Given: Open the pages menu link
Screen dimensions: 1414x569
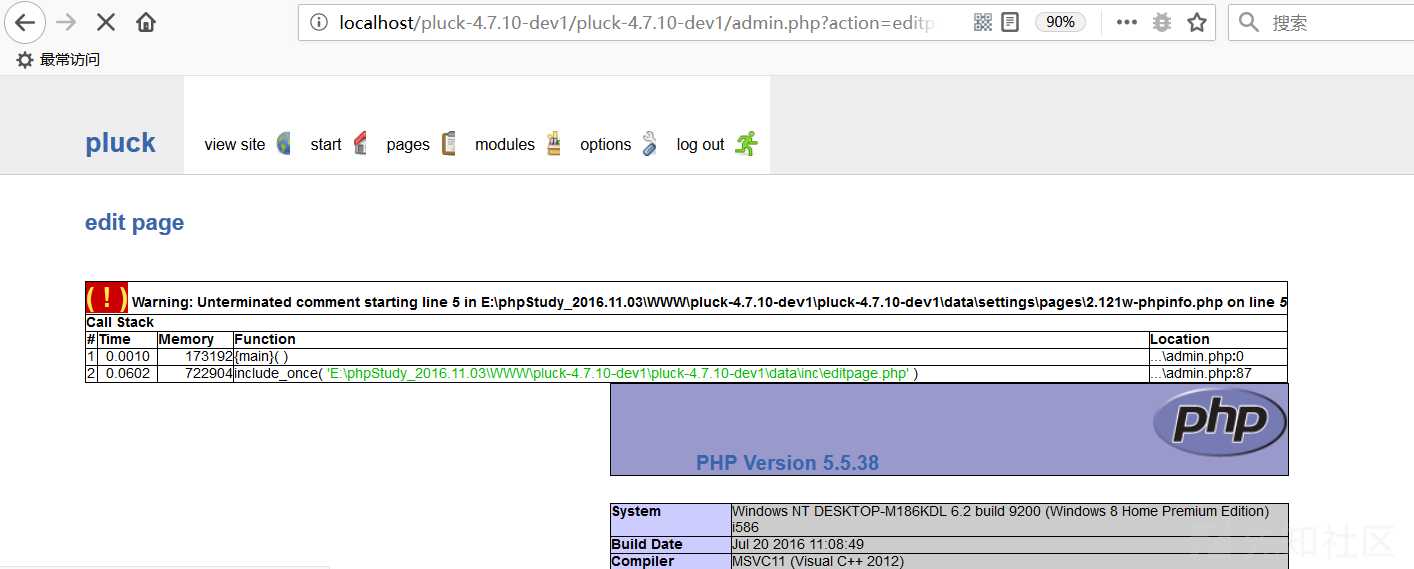Looking at the screenshot, I should (x=408, y=144).
